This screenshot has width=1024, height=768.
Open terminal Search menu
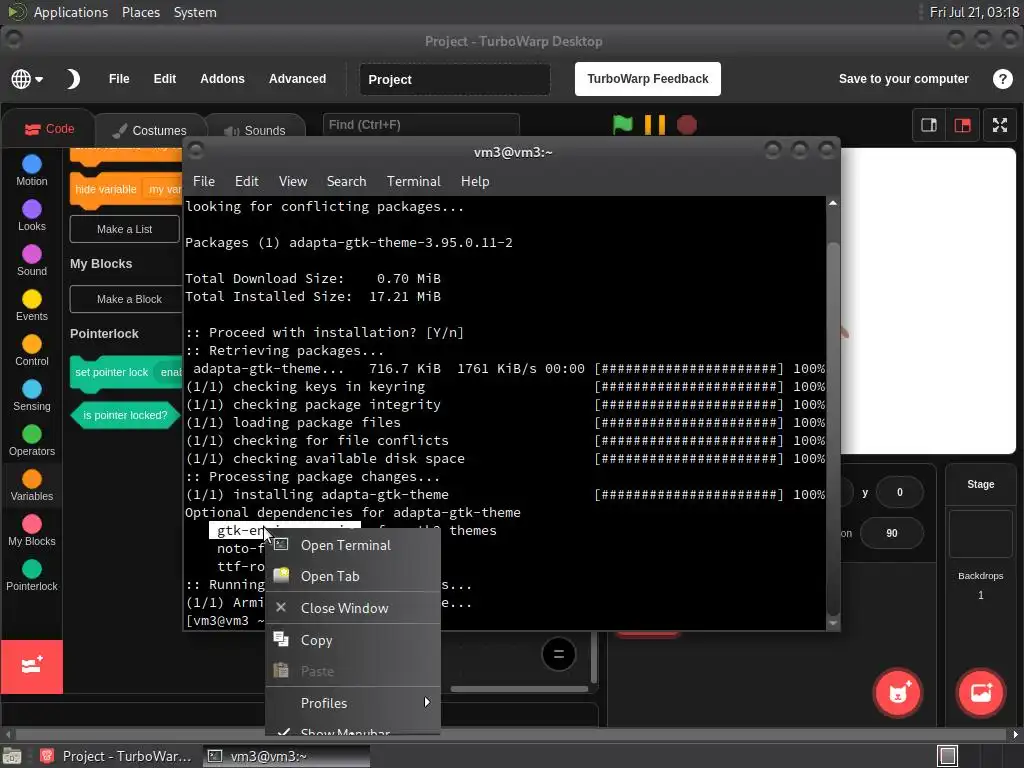346,181
